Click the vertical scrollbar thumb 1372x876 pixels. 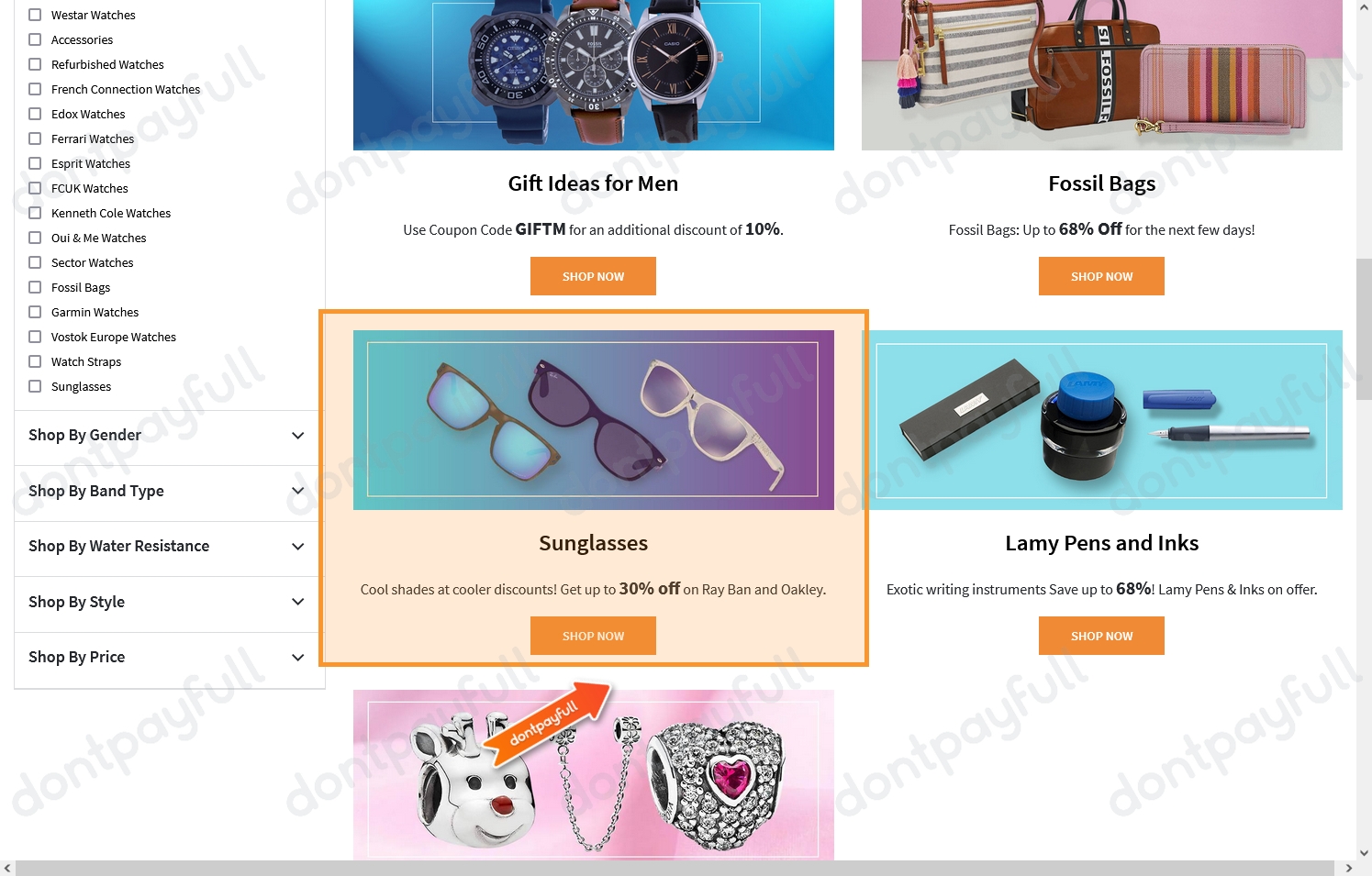click(1364, 329)
